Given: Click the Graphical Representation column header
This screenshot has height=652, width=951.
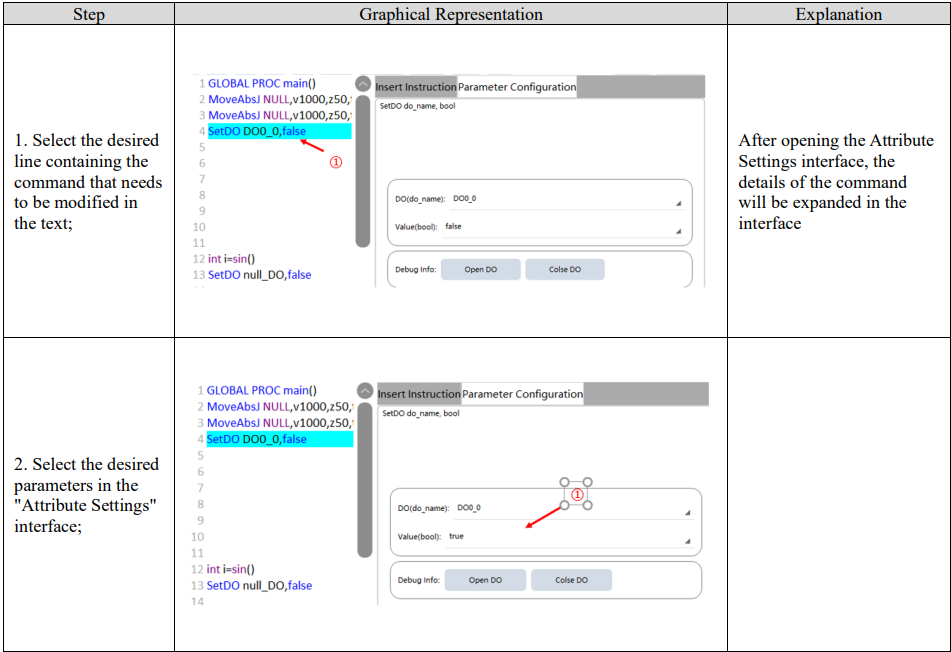Looking at the screenshot, I should pyautogui.click(x=451, y=14).
